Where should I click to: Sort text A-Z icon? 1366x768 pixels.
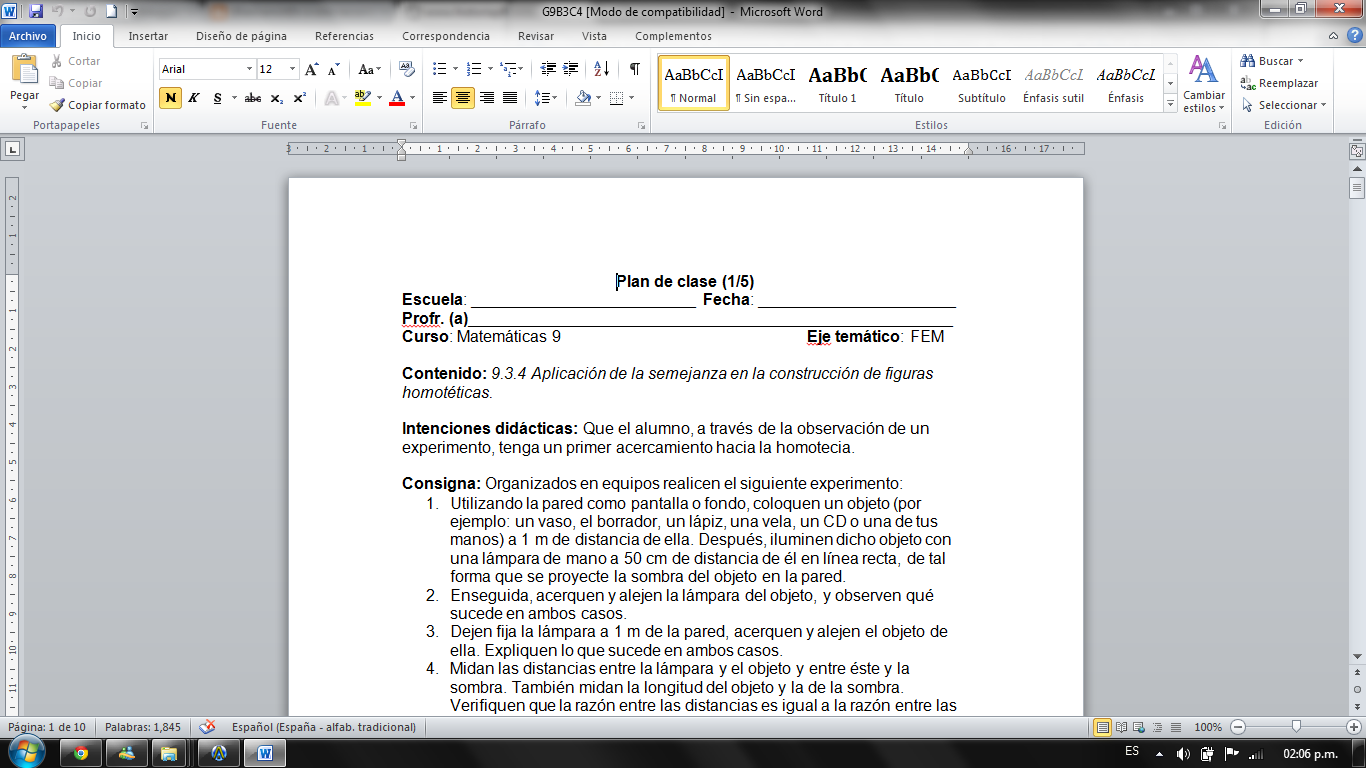coord(601,69)
